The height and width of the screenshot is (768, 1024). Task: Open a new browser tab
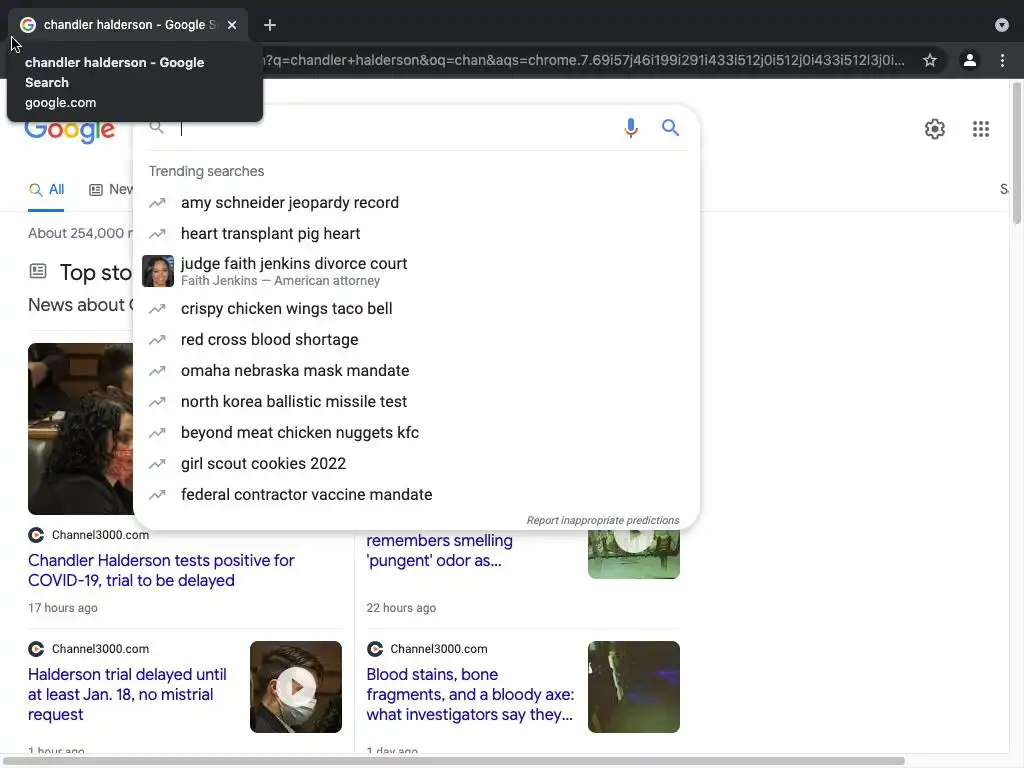coord(270,25)
